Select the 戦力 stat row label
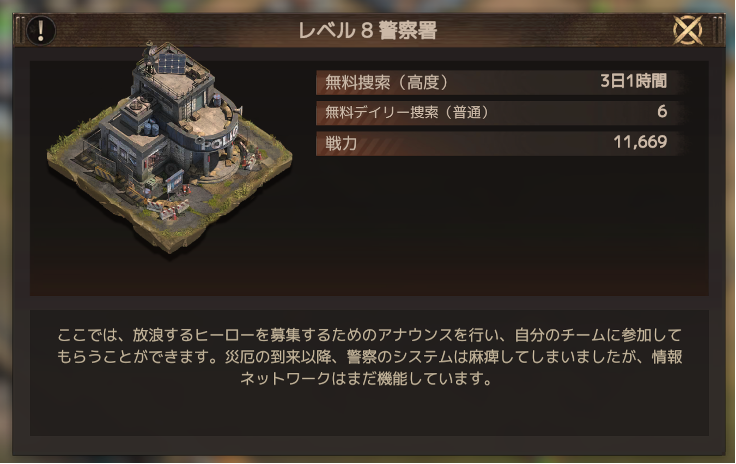 coord(341,143)
